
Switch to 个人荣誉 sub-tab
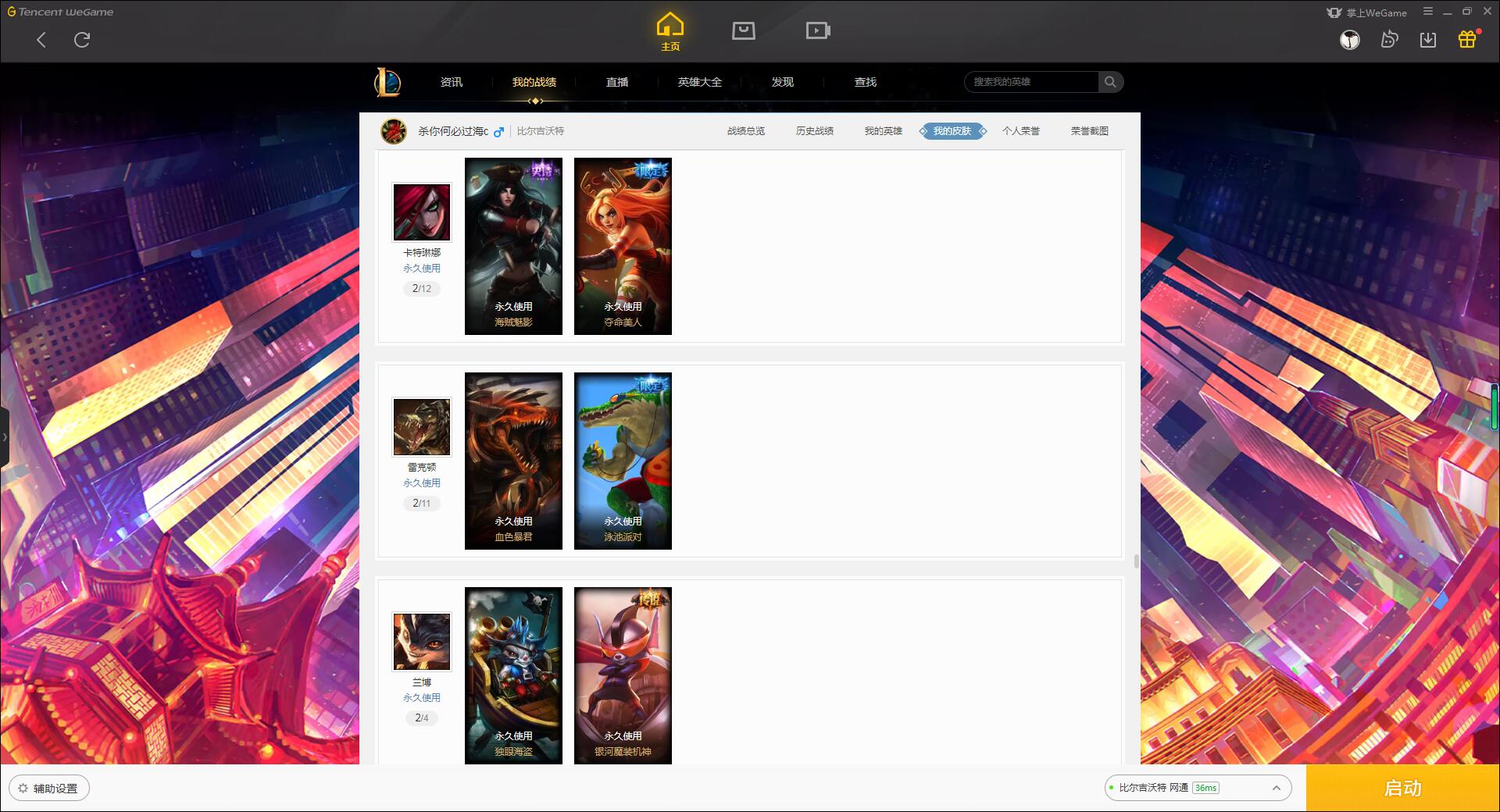pyautogui.click(x=1021, y=131)
